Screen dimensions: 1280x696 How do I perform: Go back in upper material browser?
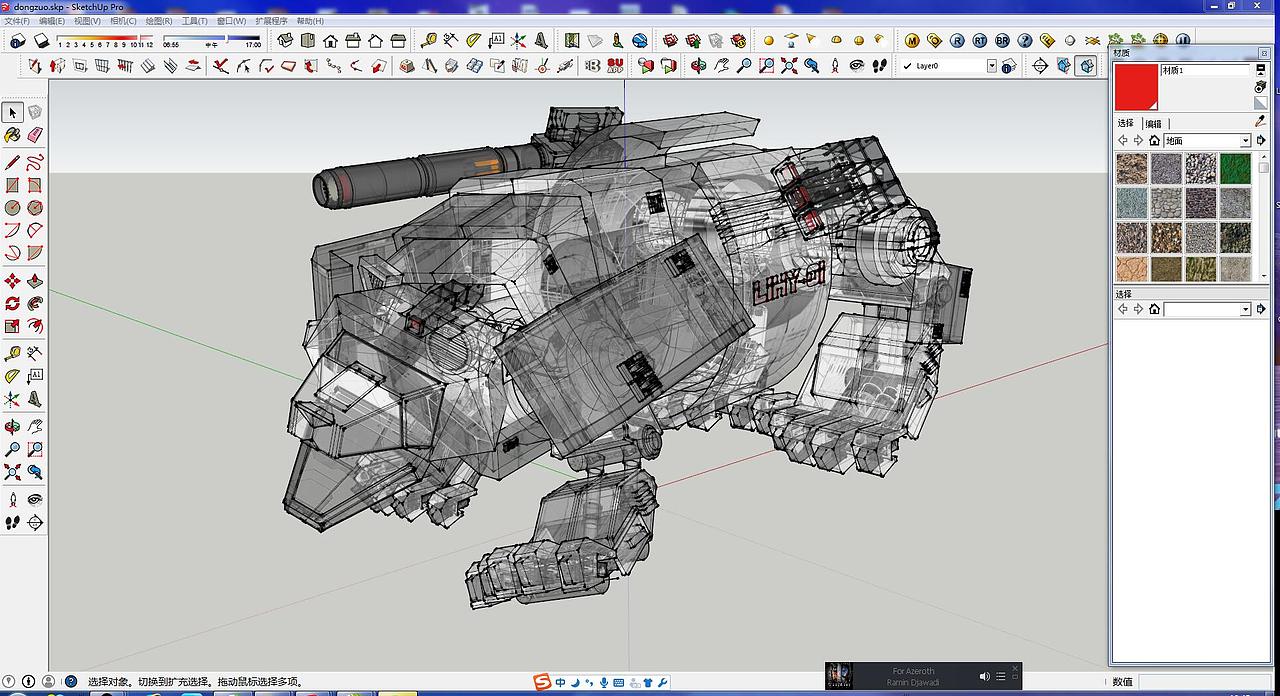1122,141
